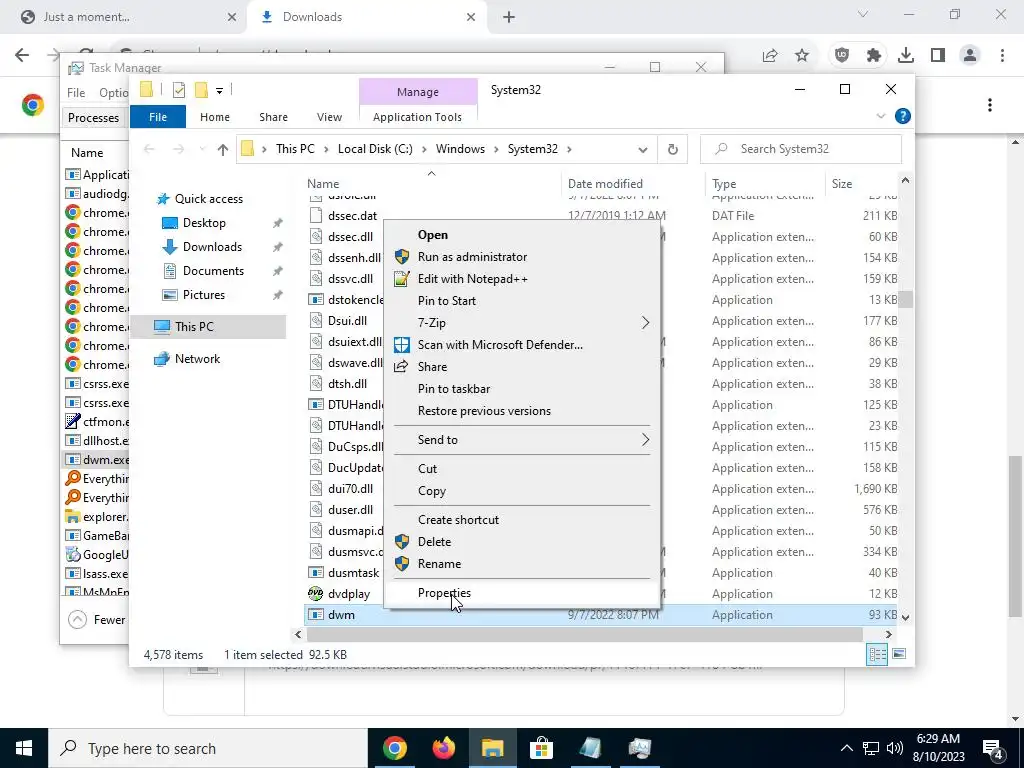This screenshot has height=768, width=1024.
Task: Click Chrome profile avatar icon
Action: (x=970, y=56)
